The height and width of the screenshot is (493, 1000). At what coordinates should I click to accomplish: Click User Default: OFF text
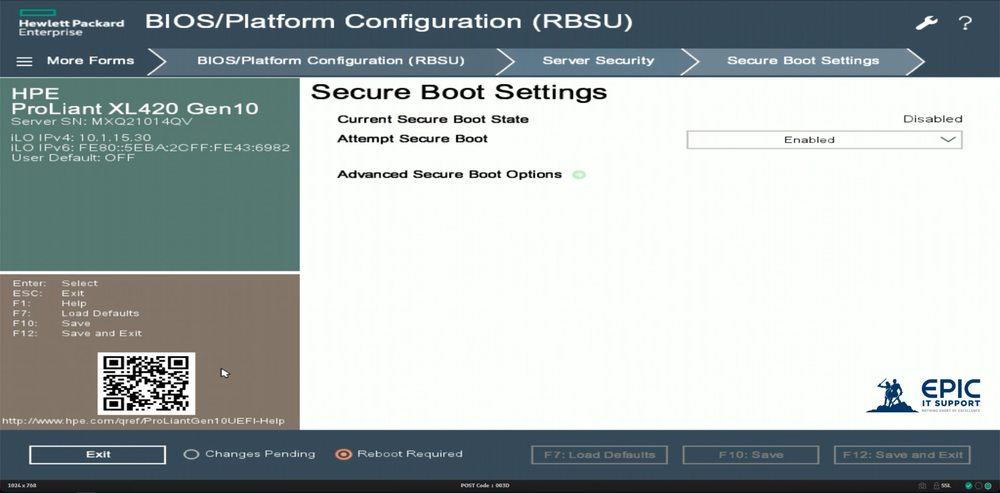click(x=73, y=158)
